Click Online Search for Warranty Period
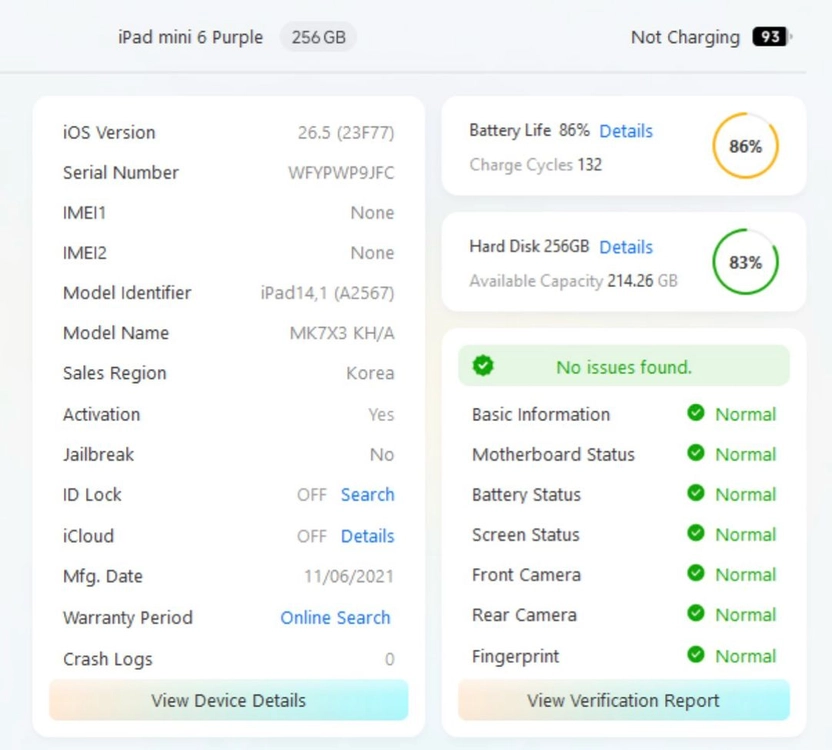The image size is (832, 750). (x=335, y=618)
